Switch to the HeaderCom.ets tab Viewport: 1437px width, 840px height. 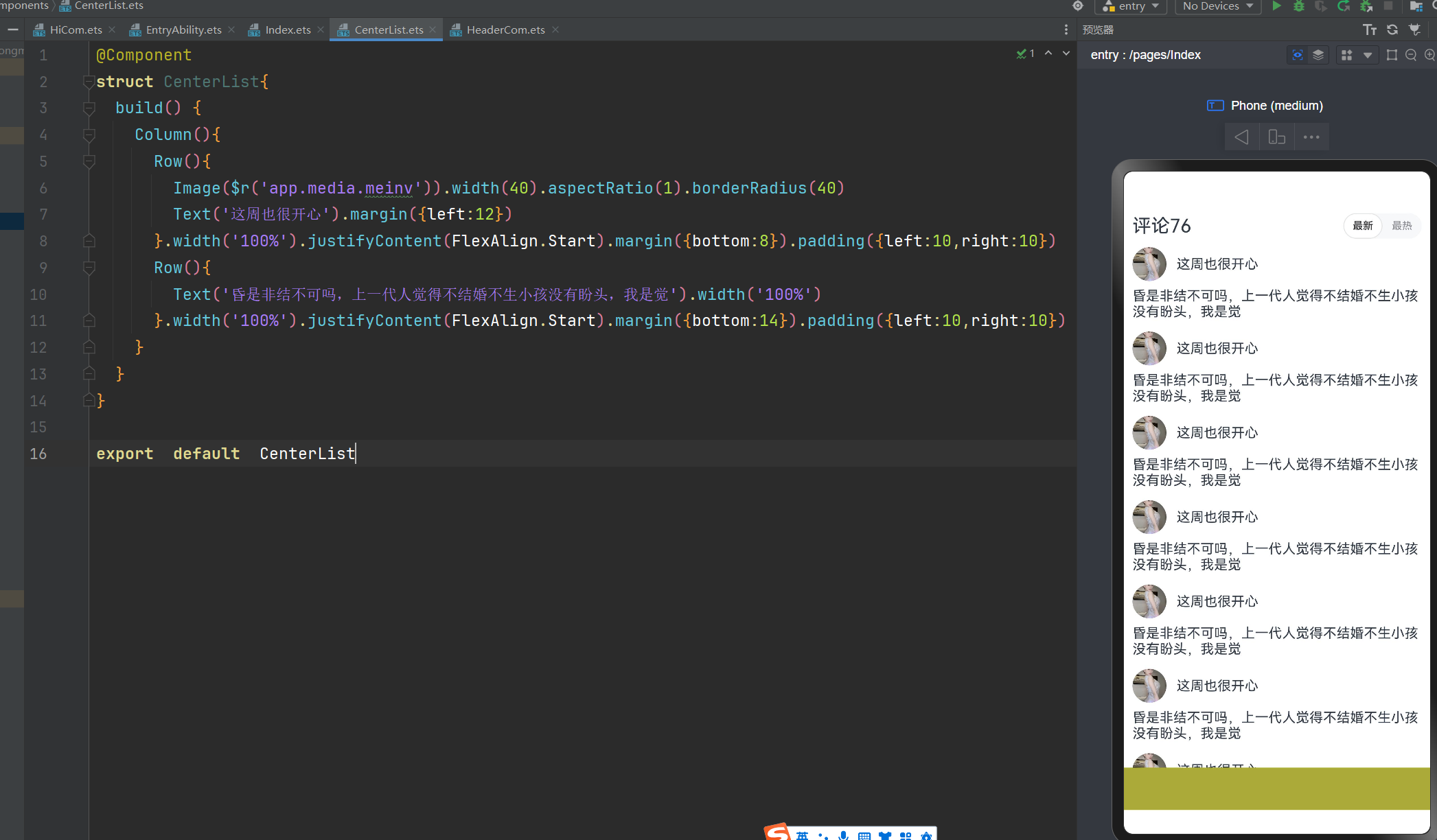505,30
